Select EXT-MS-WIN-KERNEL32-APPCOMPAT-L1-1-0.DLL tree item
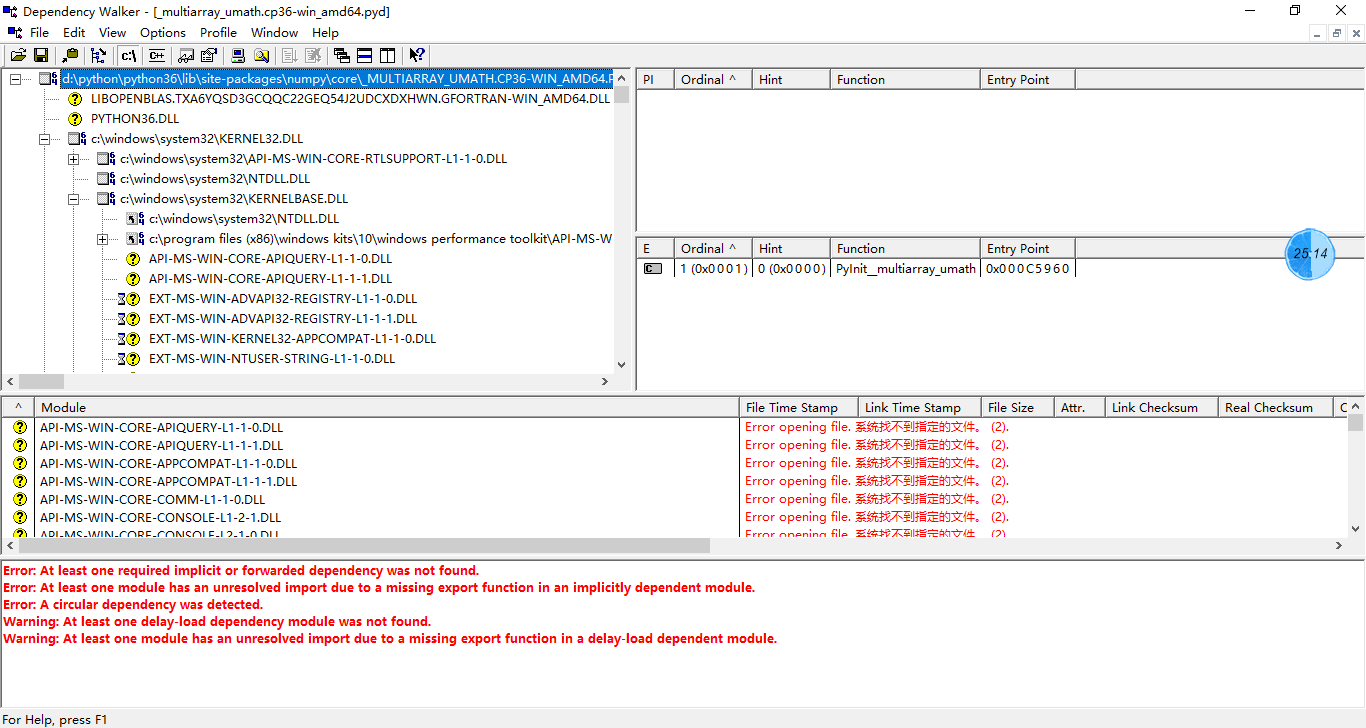Screen dimensions: 1366x728 coord(292,339)
